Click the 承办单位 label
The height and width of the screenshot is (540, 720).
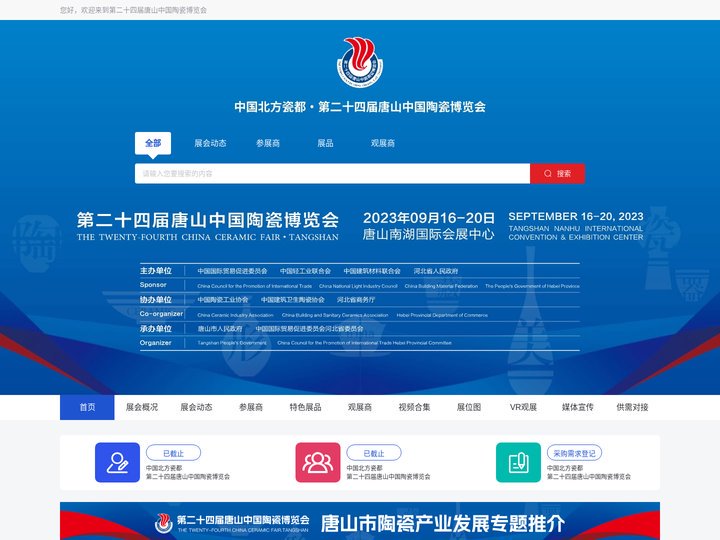156,329
